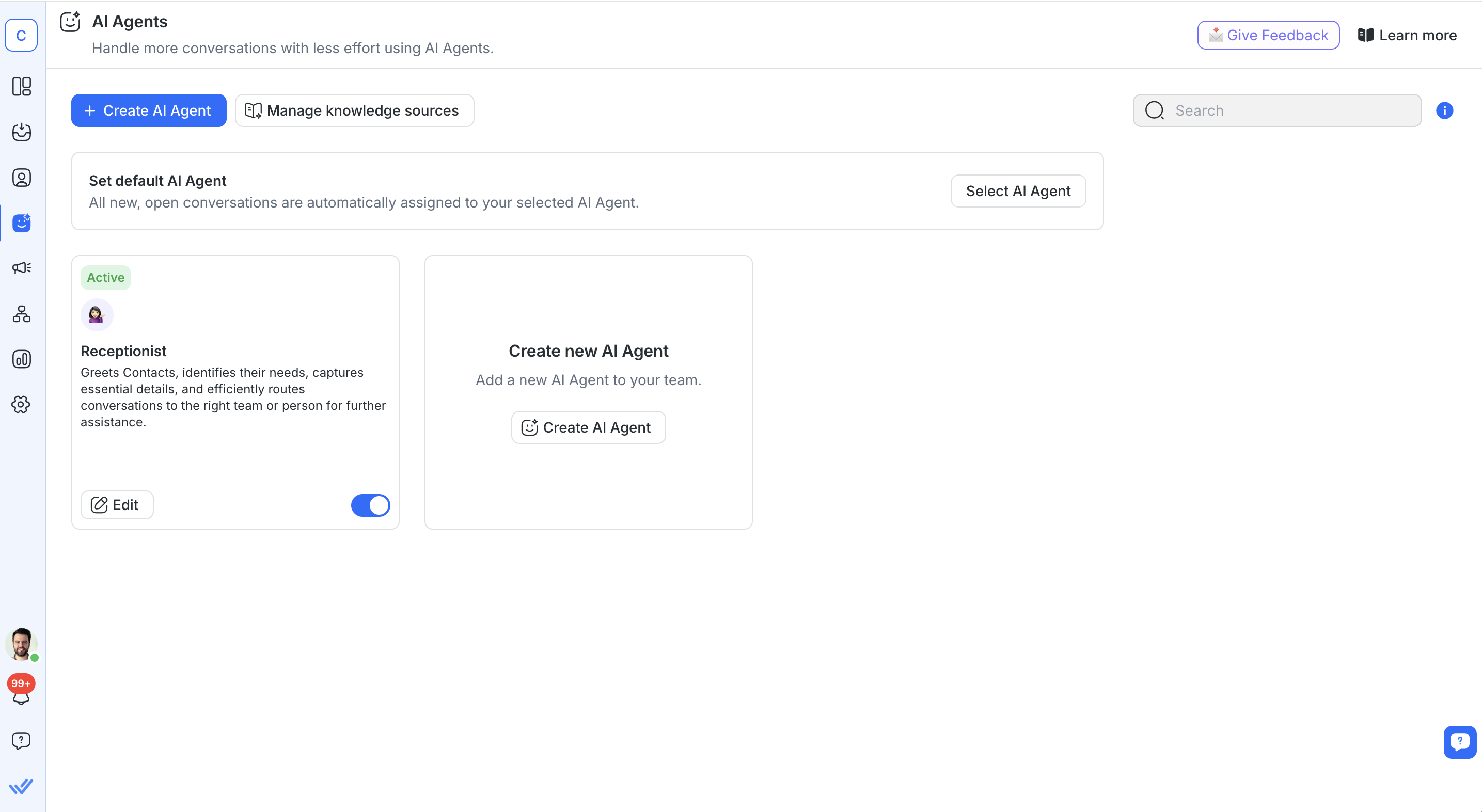This screenshot has height=812, width=1482.
Task: Click the blue info icon beside search
Action: [x=1444, y=110]
